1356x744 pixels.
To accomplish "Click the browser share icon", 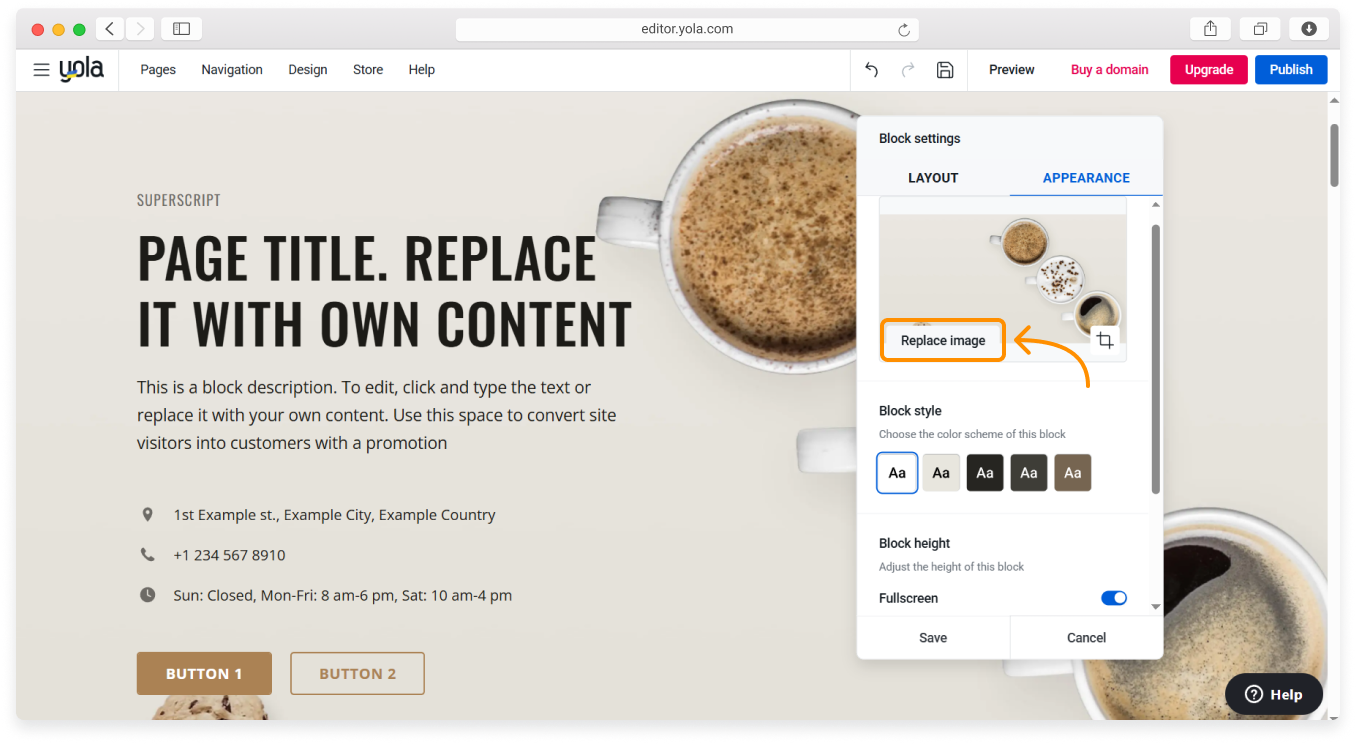I will [x=1210, y=29].
